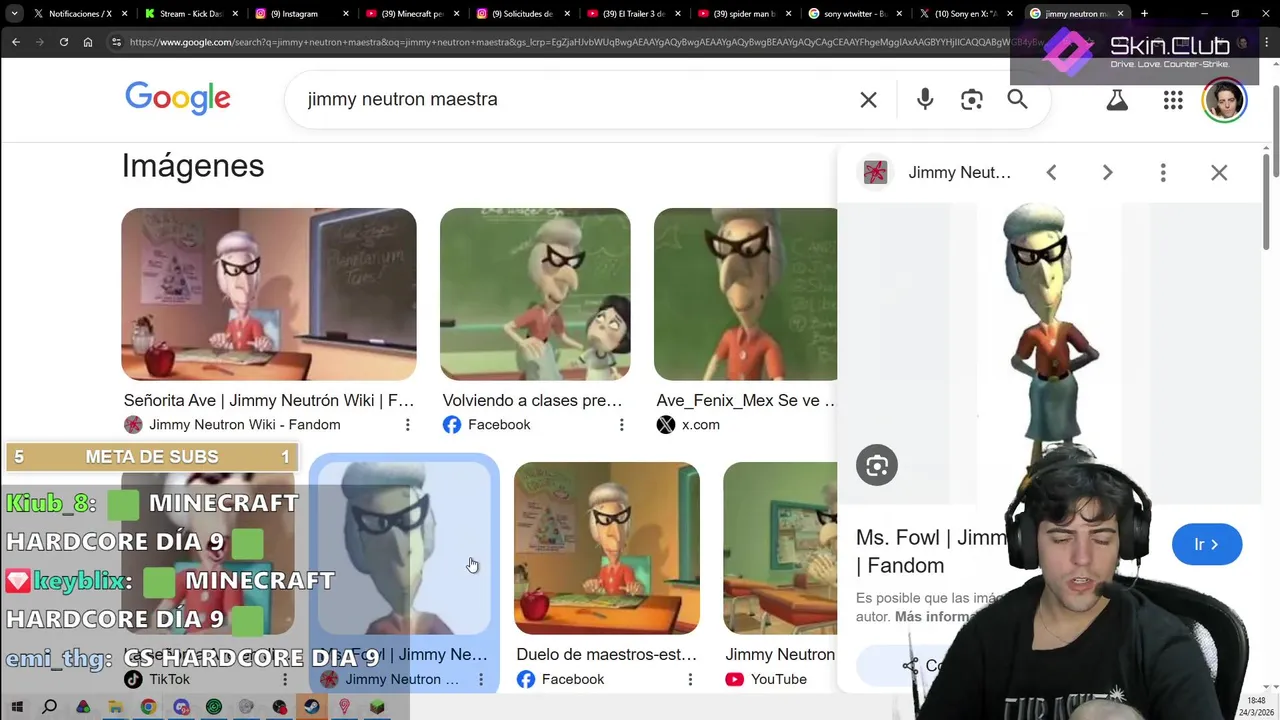Image resolution: width=1280 pixels, height=720 pixels.
Task: Open Discord from the taskbar
Action: click(181, 707)
